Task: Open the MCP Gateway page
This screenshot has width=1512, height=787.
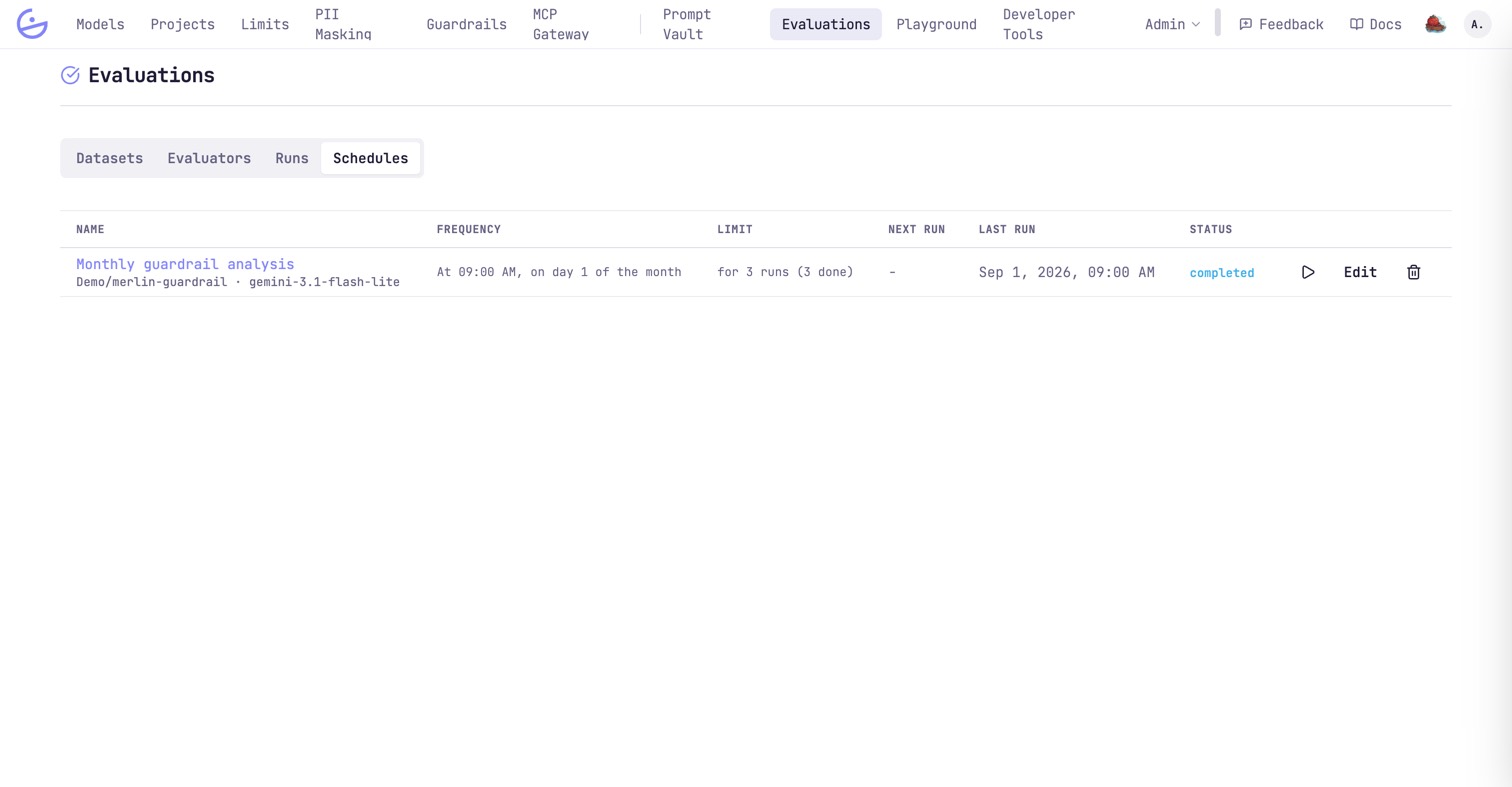Action: pyautogui.click(x=561, y=24)
